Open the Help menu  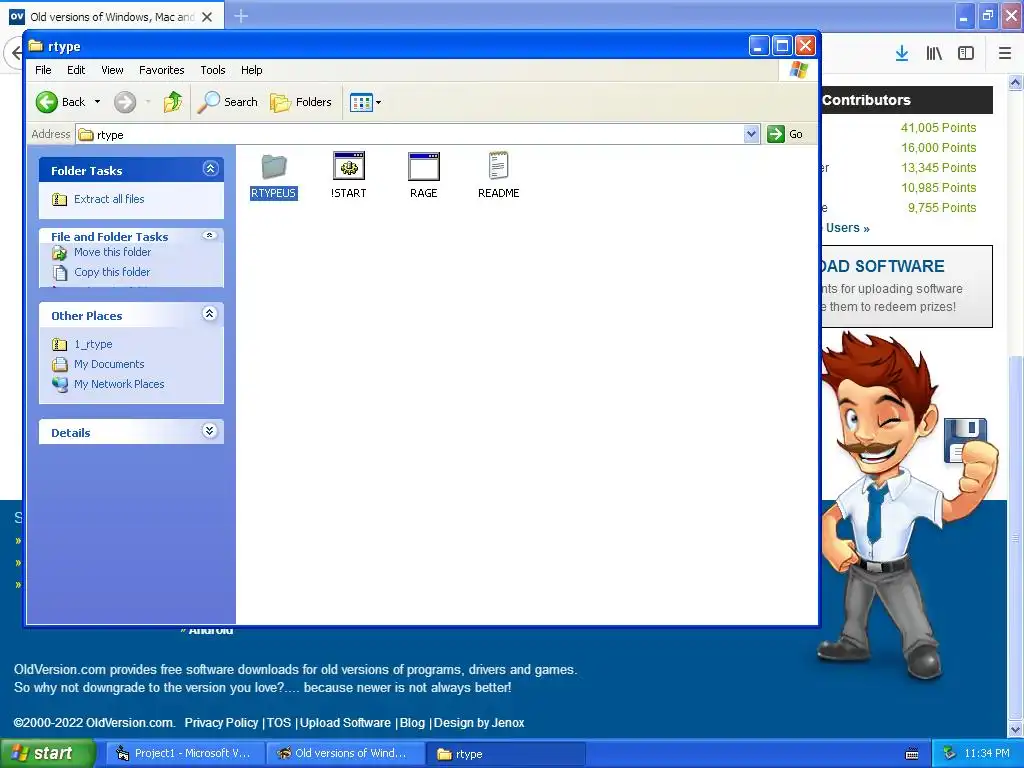click(251, 70)
